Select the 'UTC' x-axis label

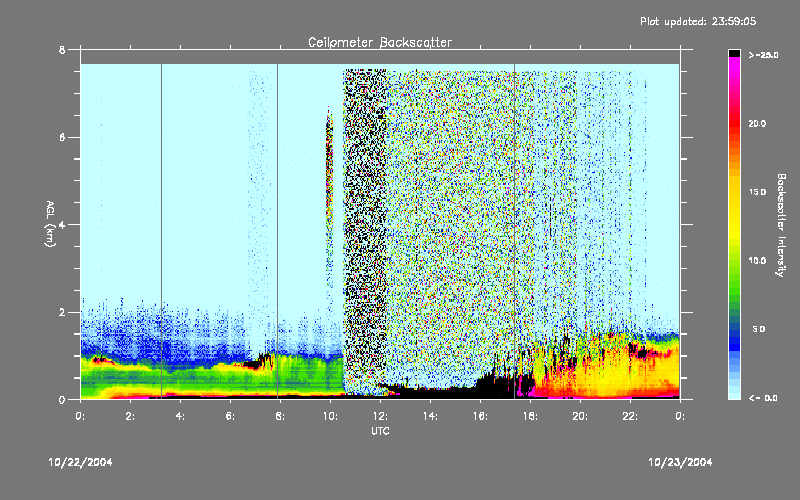(x=380, y=431)
